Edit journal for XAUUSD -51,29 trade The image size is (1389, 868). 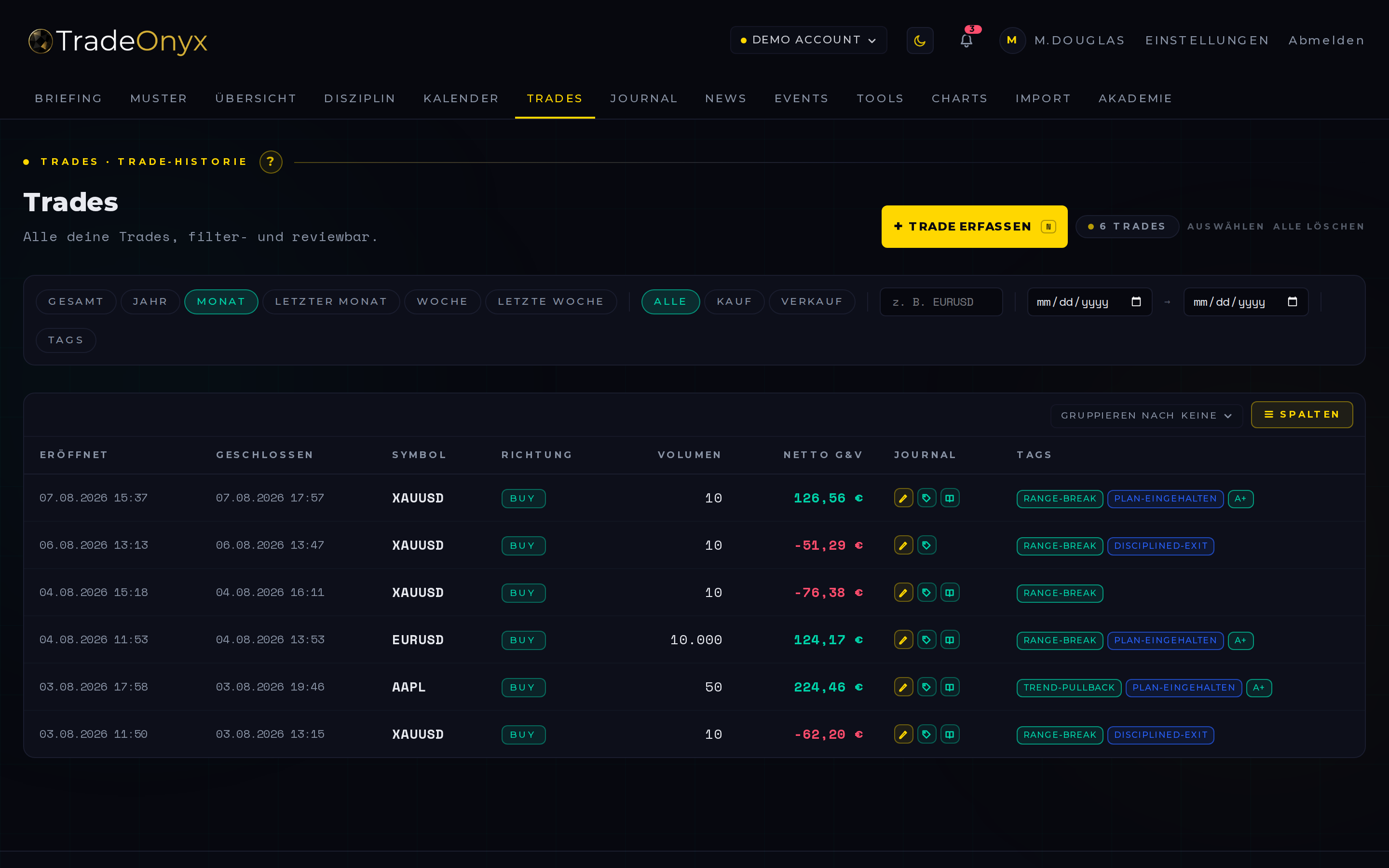[x=903, y=545]
